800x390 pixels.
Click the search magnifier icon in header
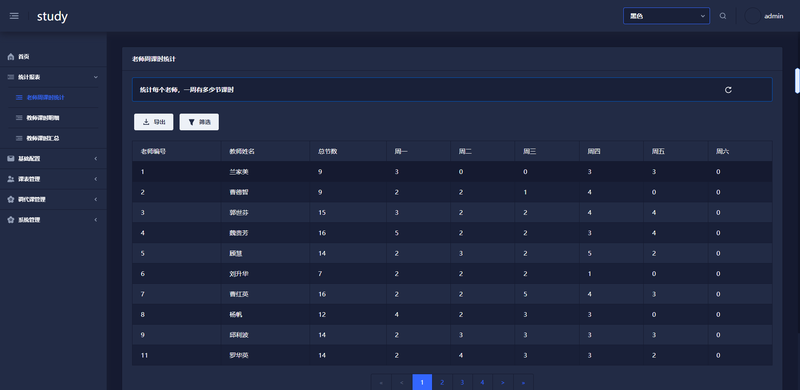723,16
